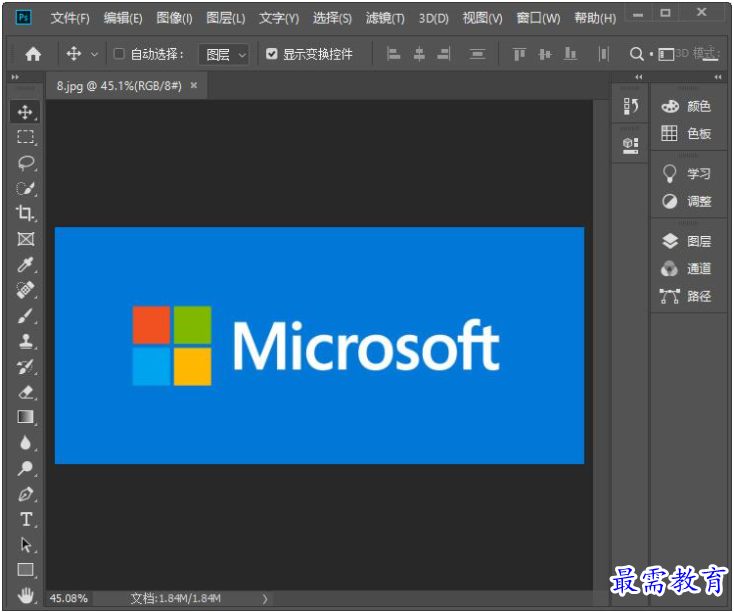This screenshot has height=612, width=734.
Task: Click the search magnifier icon
Action: (636, 54)
